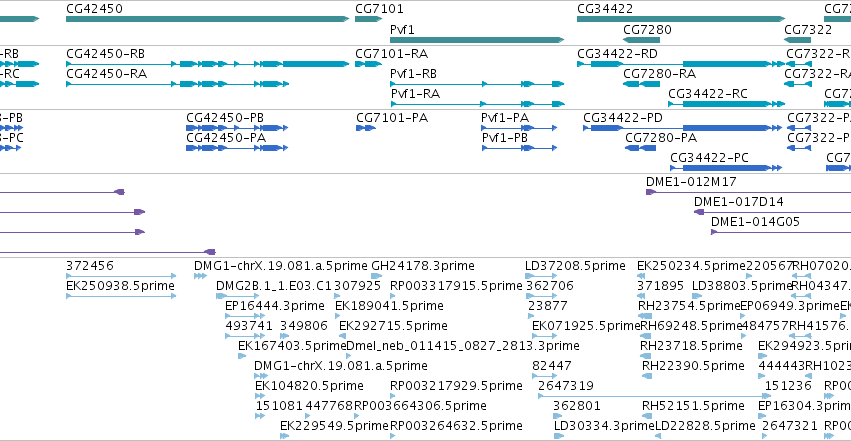The width and height of the screenshot is (851, 441).
Task: Select the EK167403.5prime feature label
Action: 292,346
